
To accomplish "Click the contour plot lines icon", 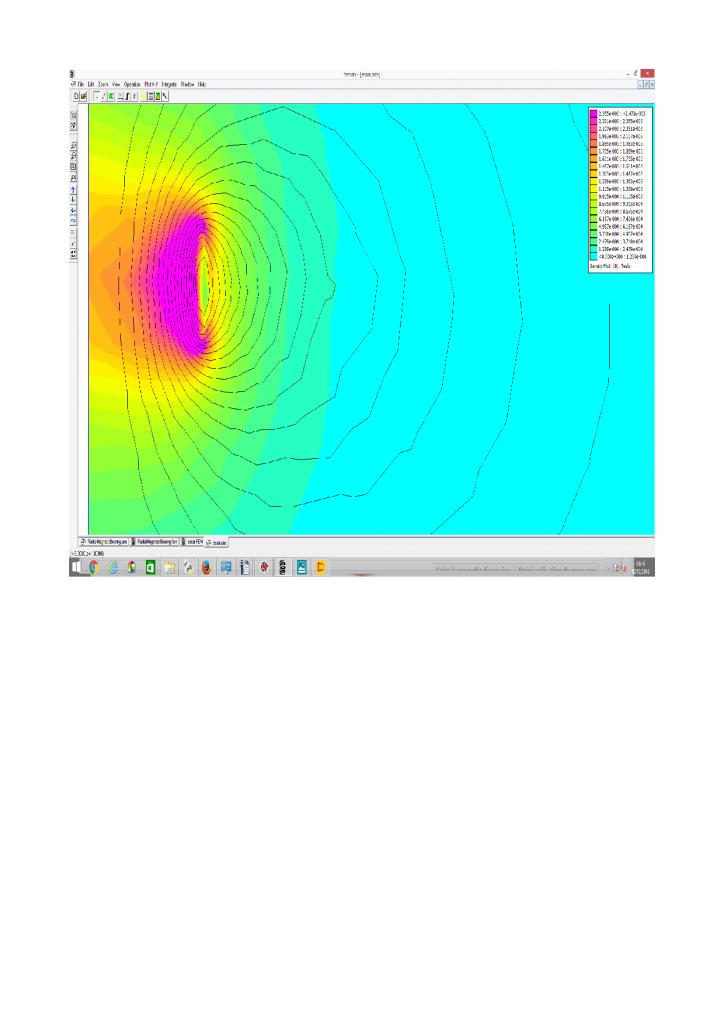I will (x=151, y=96).
